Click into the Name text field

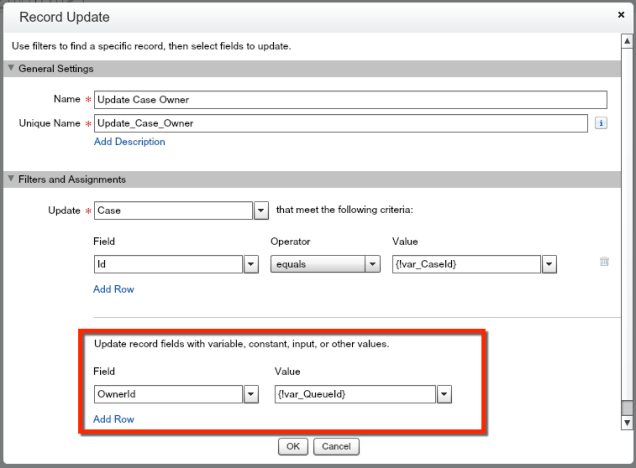(x=350, y=99)
